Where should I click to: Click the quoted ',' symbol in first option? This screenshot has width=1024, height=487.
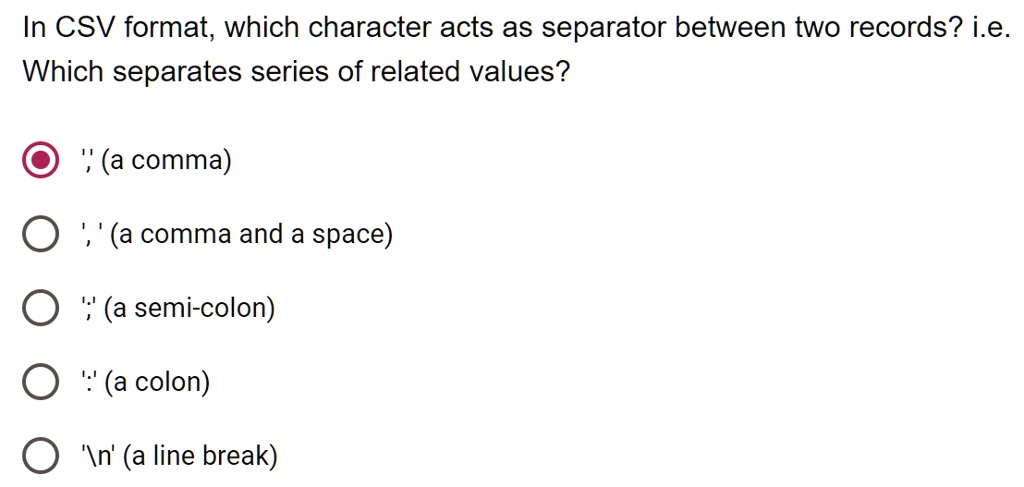point(88,160)
